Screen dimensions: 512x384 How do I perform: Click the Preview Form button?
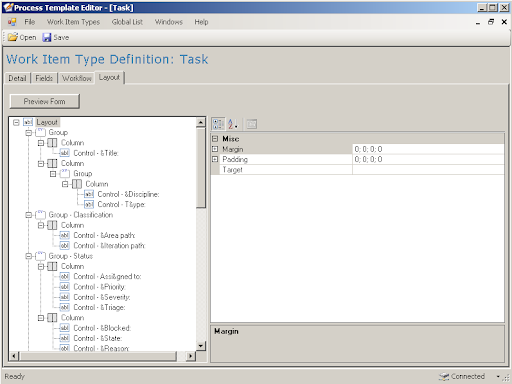tap(45, 101)
